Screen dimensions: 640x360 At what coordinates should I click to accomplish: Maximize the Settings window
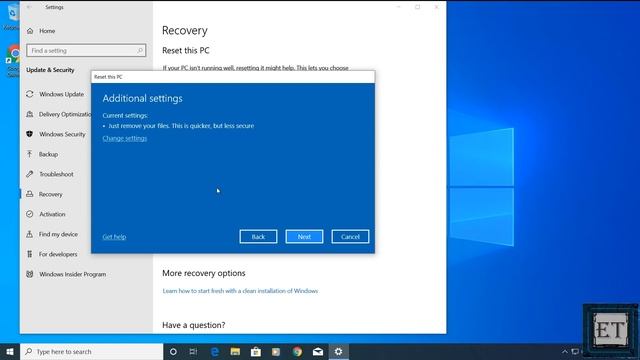click(x=418, y=7)
